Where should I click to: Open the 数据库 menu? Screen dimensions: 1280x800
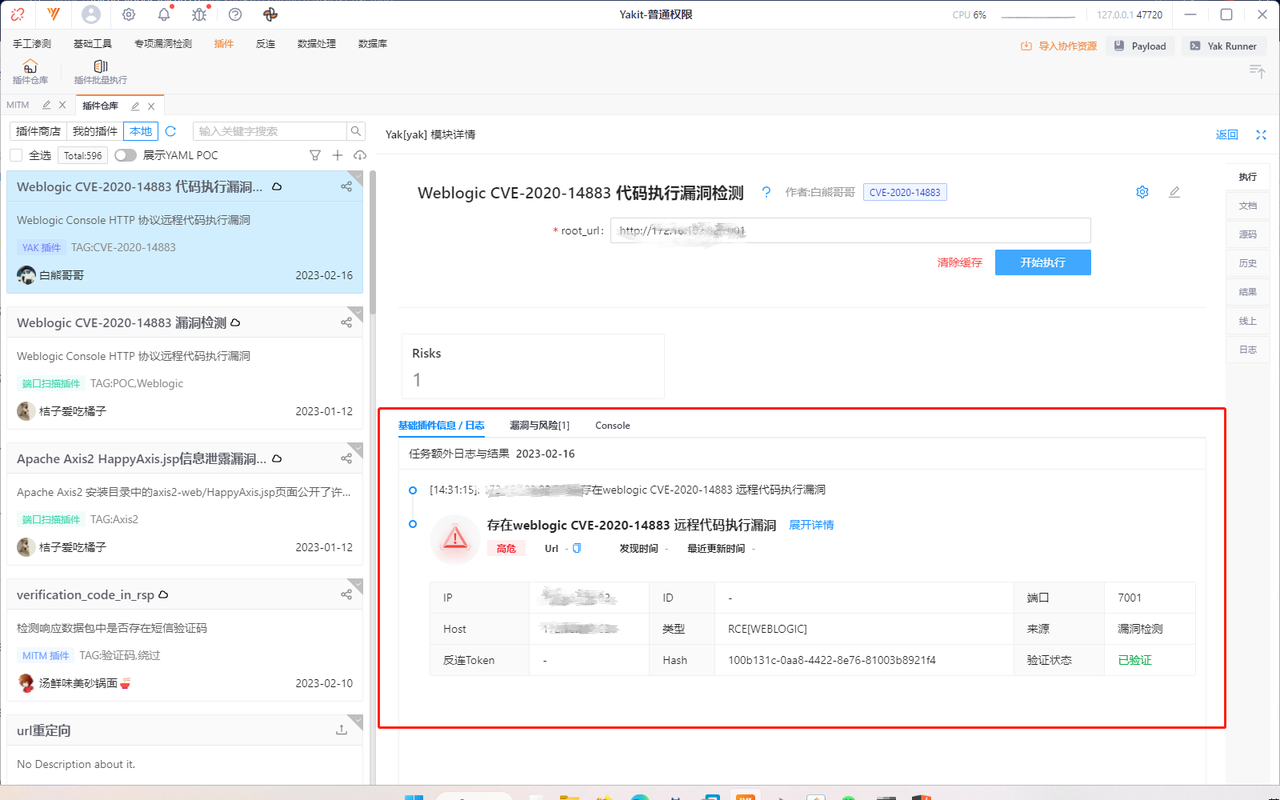(372, 44)
